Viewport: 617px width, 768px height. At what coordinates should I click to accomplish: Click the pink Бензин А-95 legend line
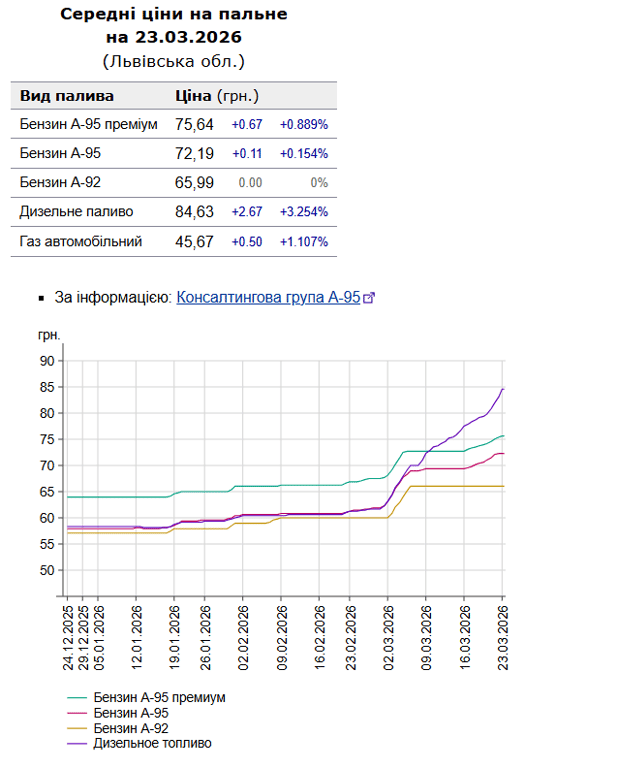[x=77, y=713]
